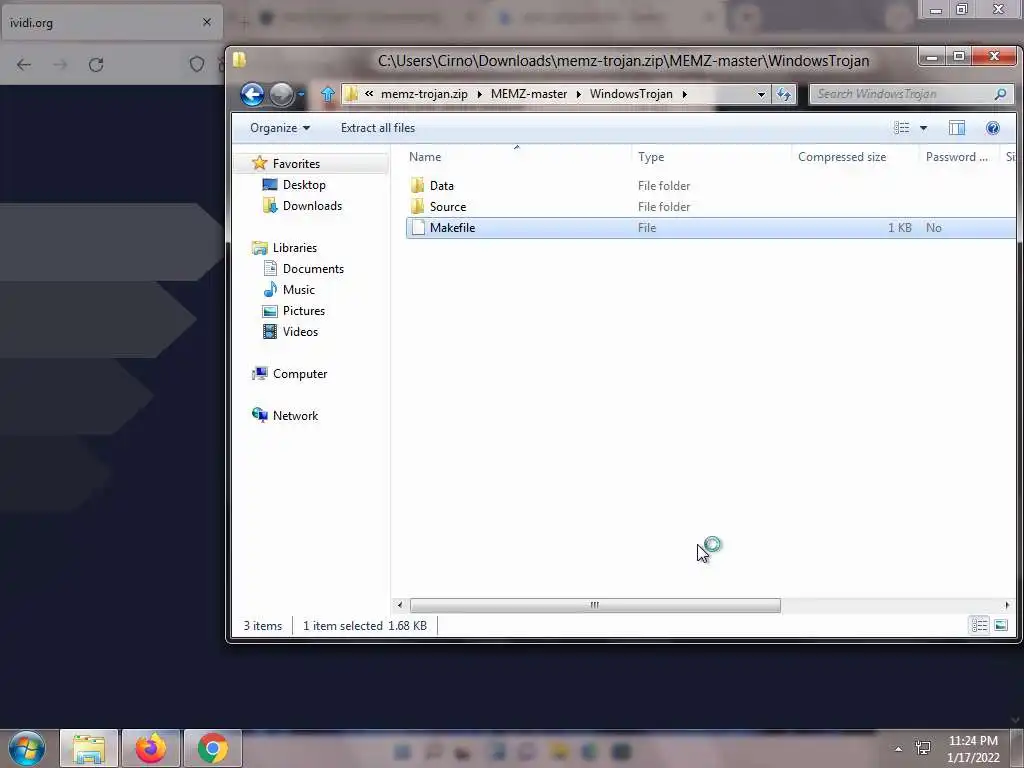Show hidden breadcrumb path chevrons
Image resolution: width=1024 pixels, height=768 pixels.
pos(369,93)
